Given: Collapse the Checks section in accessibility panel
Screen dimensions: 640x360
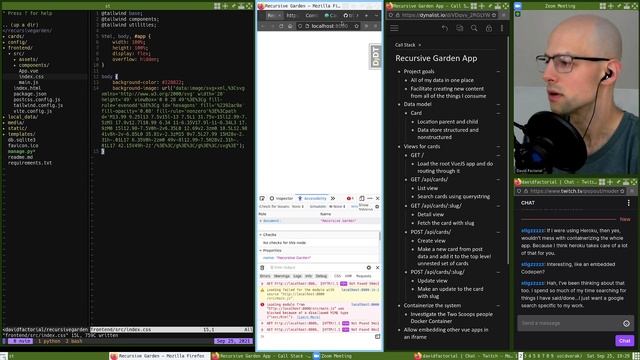Looking at the screenshot, I should coord(261,235).
